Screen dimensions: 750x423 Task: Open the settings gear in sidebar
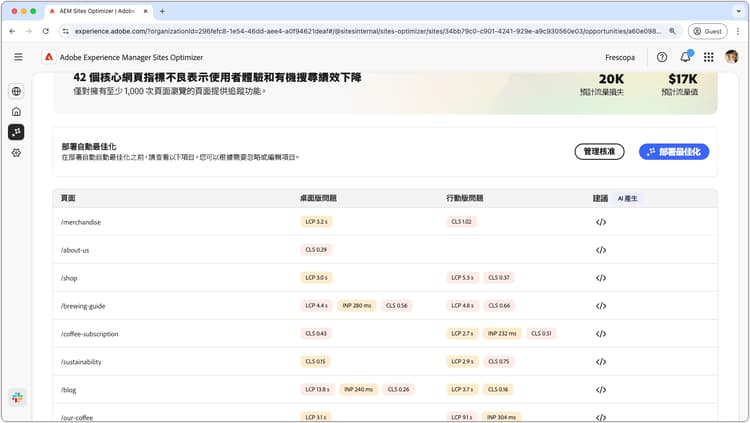click(x=16, y=153)
